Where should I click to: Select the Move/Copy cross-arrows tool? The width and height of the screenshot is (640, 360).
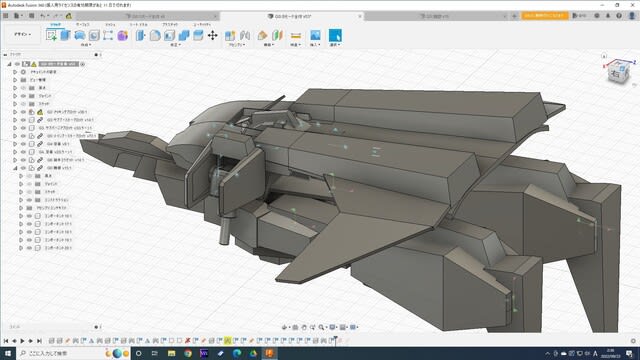point(213,36)
